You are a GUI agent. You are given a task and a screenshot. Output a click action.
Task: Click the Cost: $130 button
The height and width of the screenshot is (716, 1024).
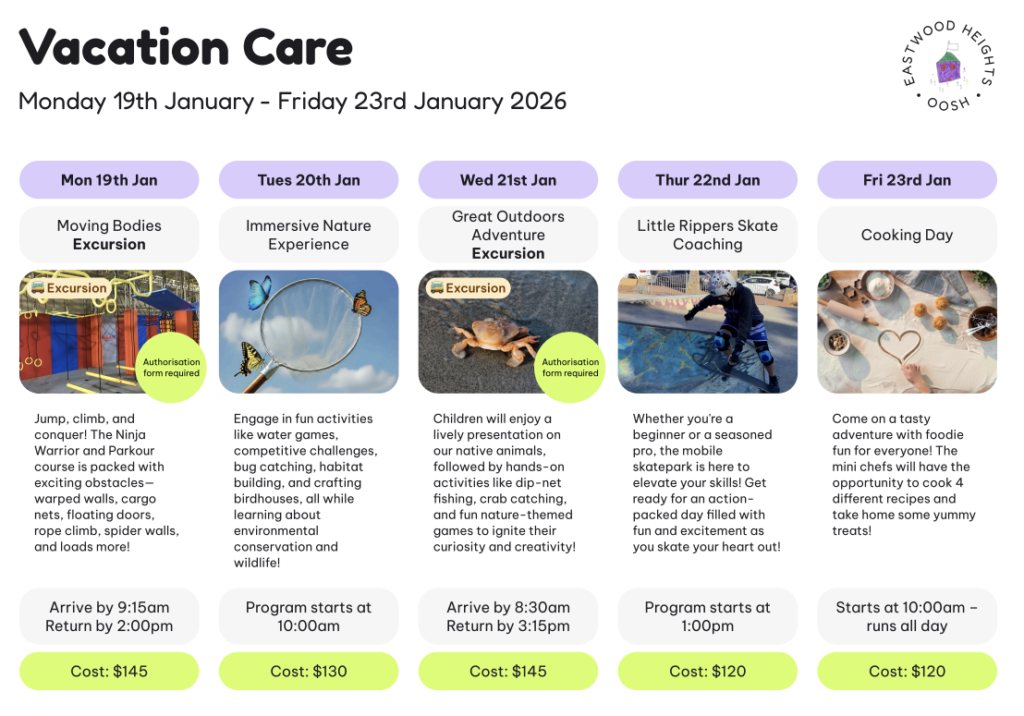(x=308, y=671)
